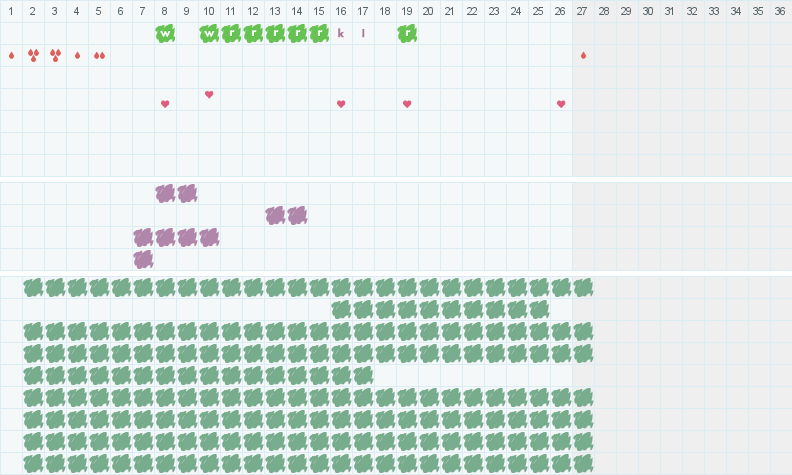Click the heart icon under day 8
Screen dimensions: 792x475
click(x=165, y=104)
